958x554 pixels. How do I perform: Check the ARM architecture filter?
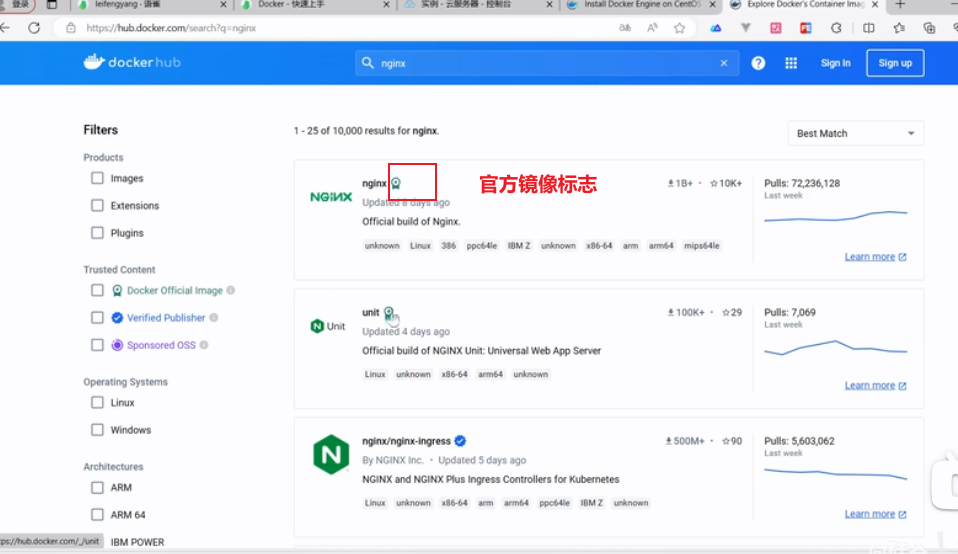[97, 487]
